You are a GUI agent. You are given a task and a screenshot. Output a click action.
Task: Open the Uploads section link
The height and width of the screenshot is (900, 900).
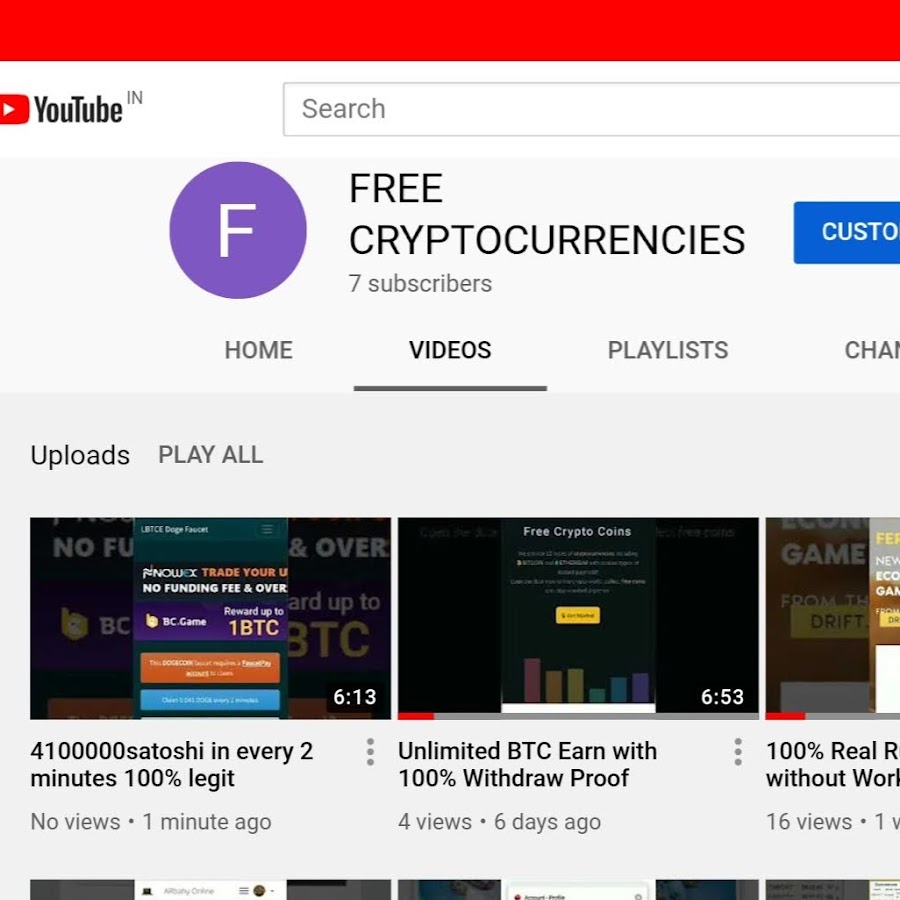[80, 455]
